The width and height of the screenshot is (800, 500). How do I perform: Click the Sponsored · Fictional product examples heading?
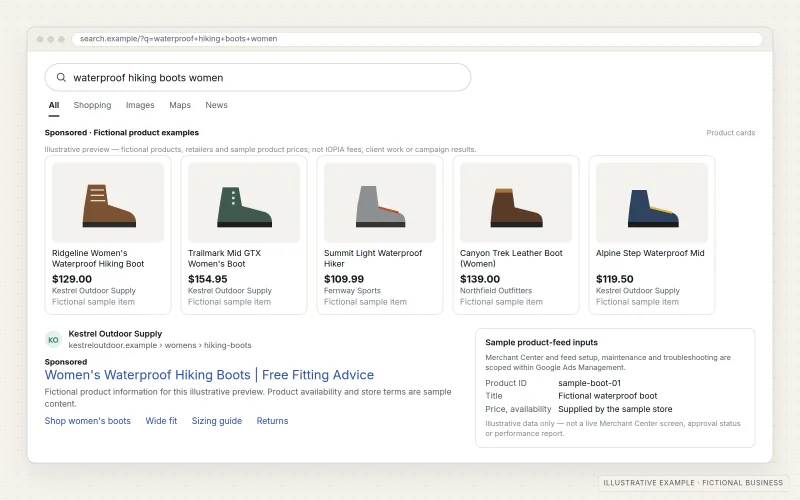121,133
